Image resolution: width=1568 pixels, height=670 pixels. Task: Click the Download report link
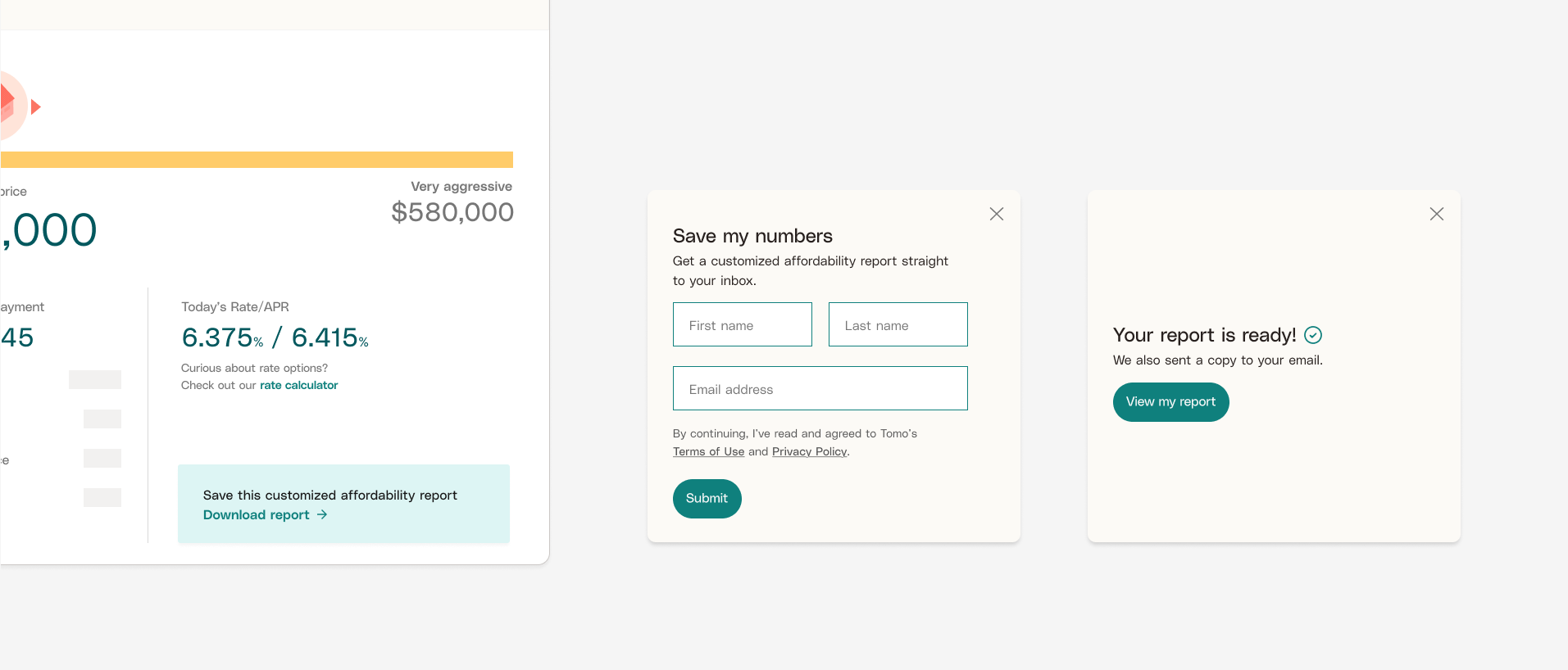[x=257, y=514]
